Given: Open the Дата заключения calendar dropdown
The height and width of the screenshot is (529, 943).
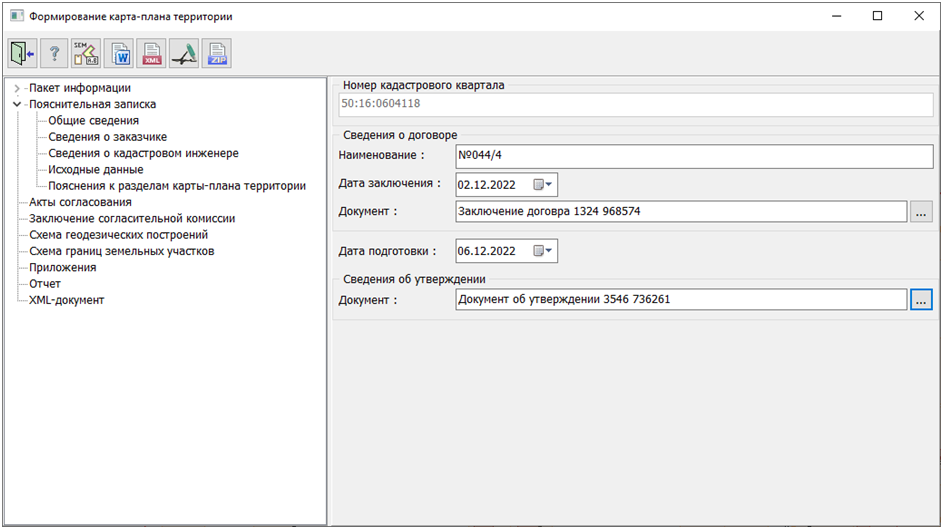Looking at the screenshot, I should [543, 185].
